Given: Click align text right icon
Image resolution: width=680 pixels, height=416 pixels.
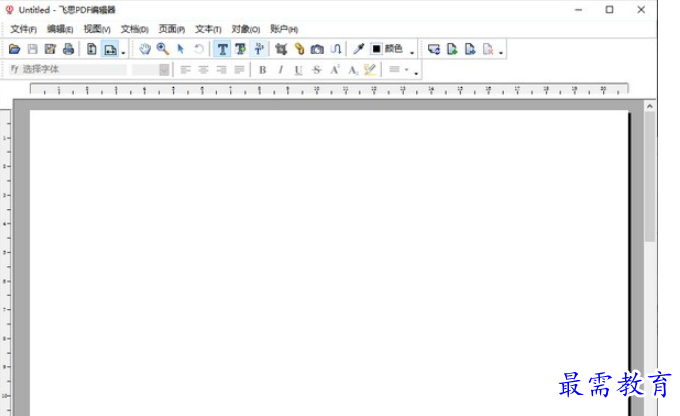Looking at the screenshot, I should [222, 69].
